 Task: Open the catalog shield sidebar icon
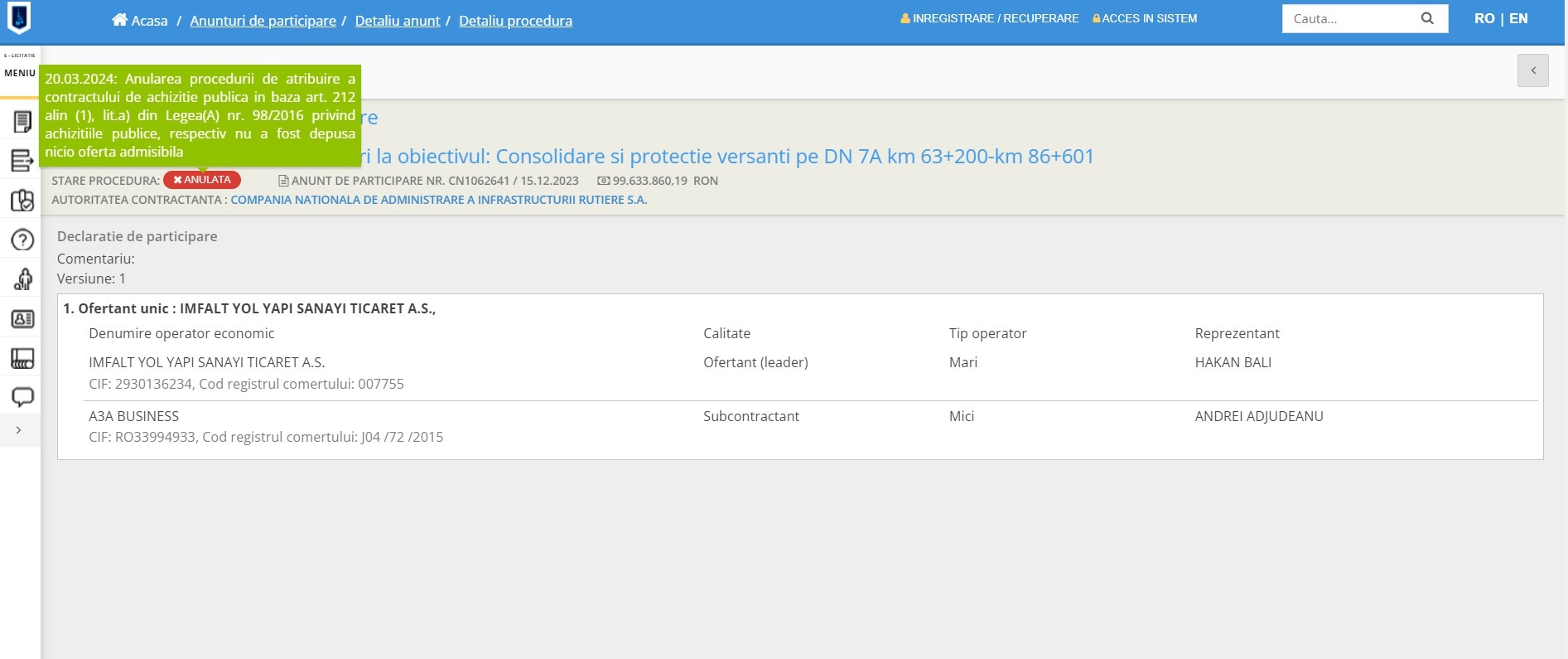(22, 201)
